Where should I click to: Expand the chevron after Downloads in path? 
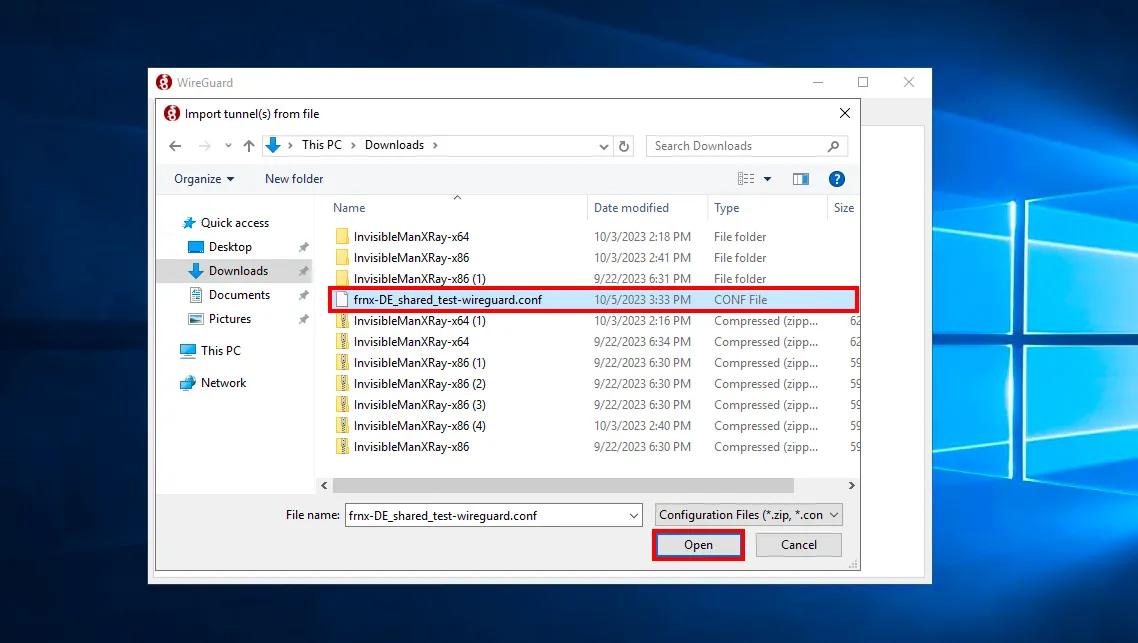click(435, 145)
